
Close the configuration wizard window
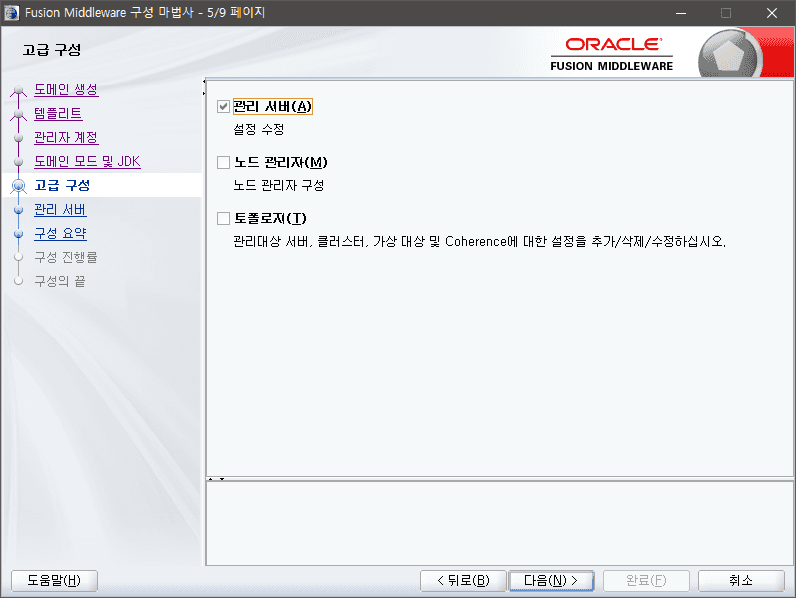(x=772, y=13)
